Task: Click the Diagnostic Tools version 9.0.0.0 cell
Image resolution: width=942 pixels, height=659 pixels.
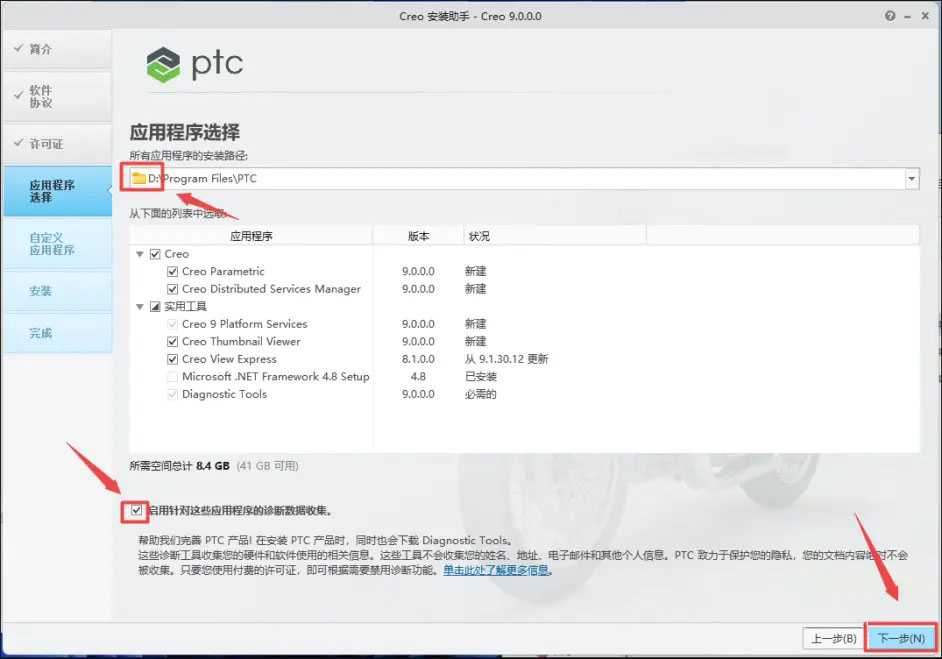Action: click(418, 394)
